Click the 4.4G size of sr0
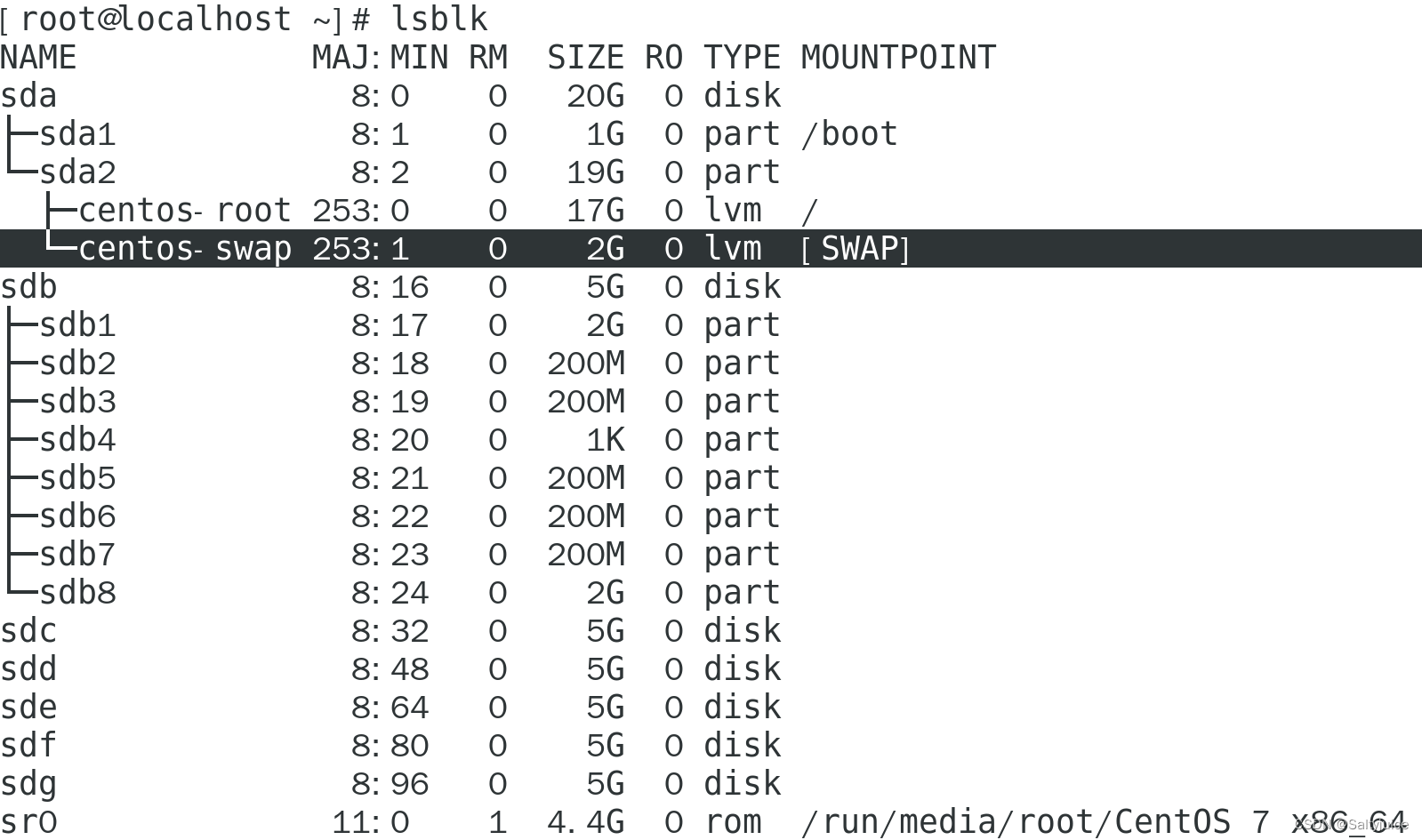1422x840 pixels. point(586,822)
